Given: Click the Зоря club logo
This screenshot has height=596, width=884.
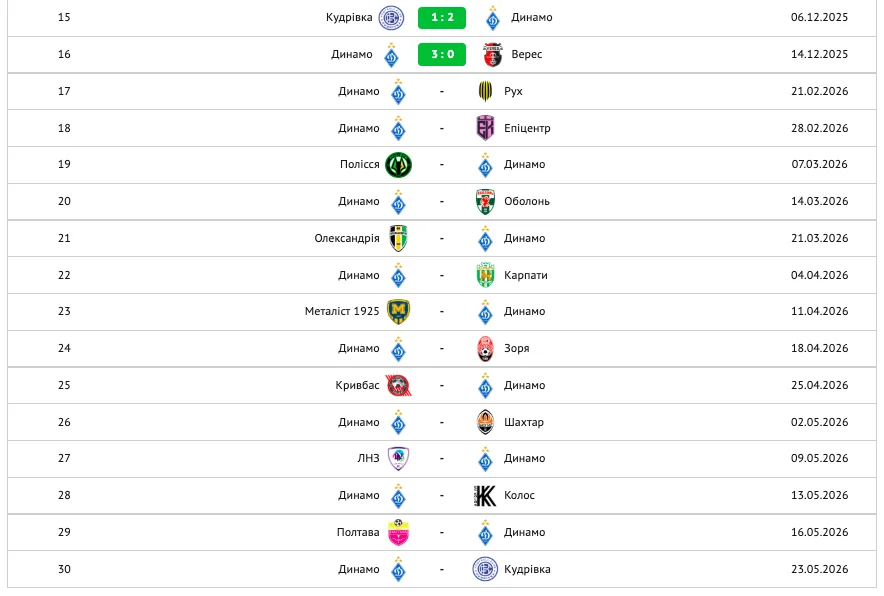Looking at the screenshot, I should (485, 349).
